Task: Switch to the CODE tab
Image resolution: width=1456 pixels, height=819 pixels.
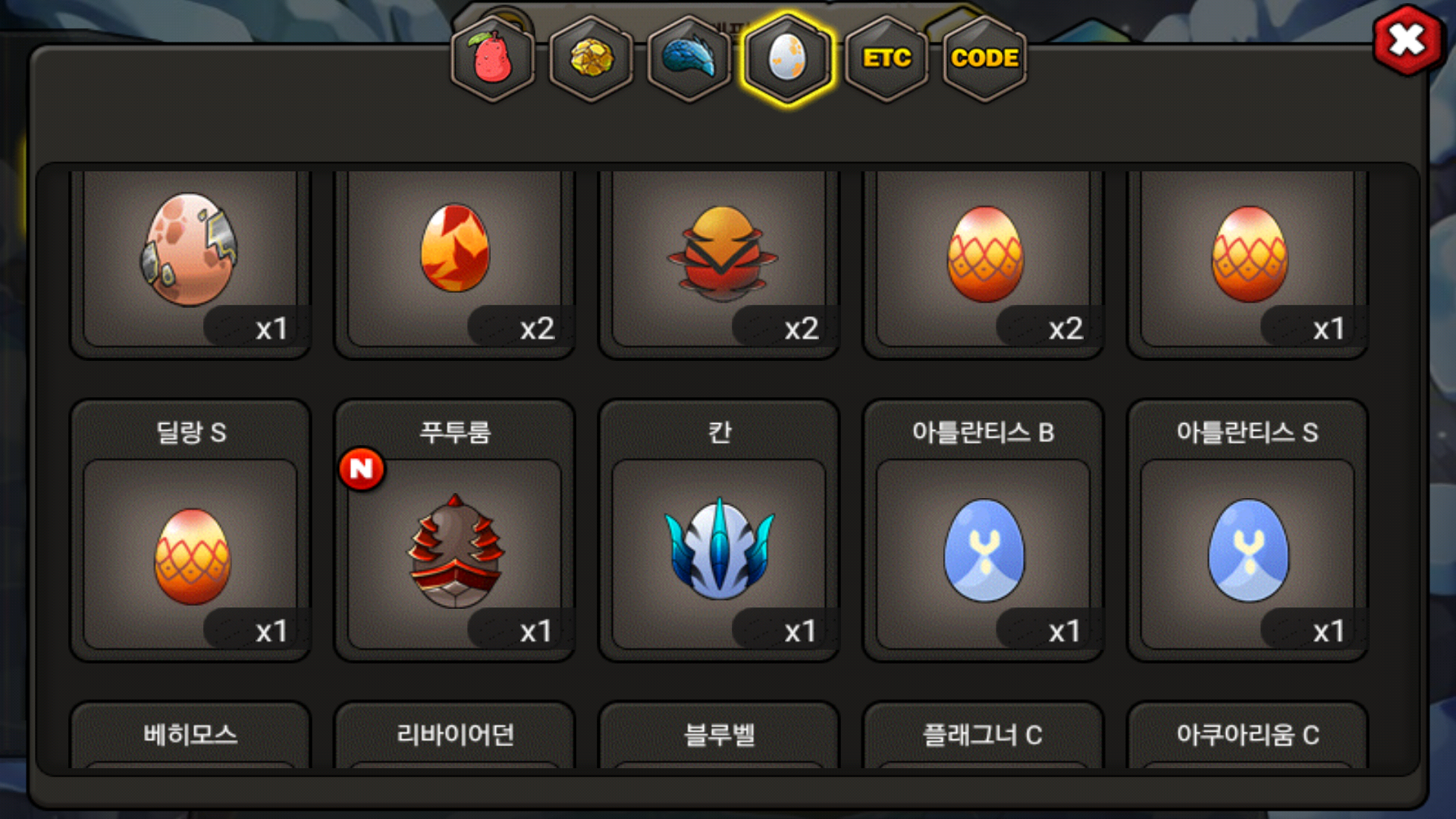Action: [984, 58]
